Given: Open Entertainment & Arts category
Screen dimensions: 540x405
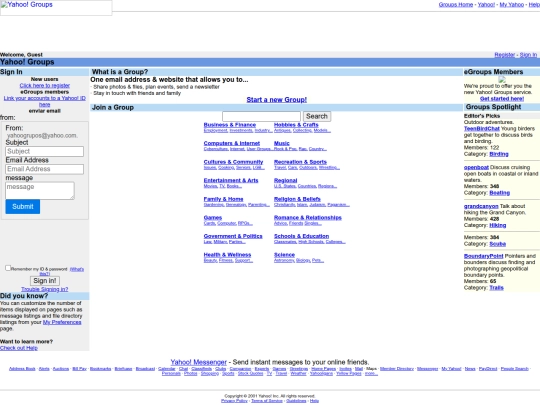Looking at the screenshot, I should point(231,180).
